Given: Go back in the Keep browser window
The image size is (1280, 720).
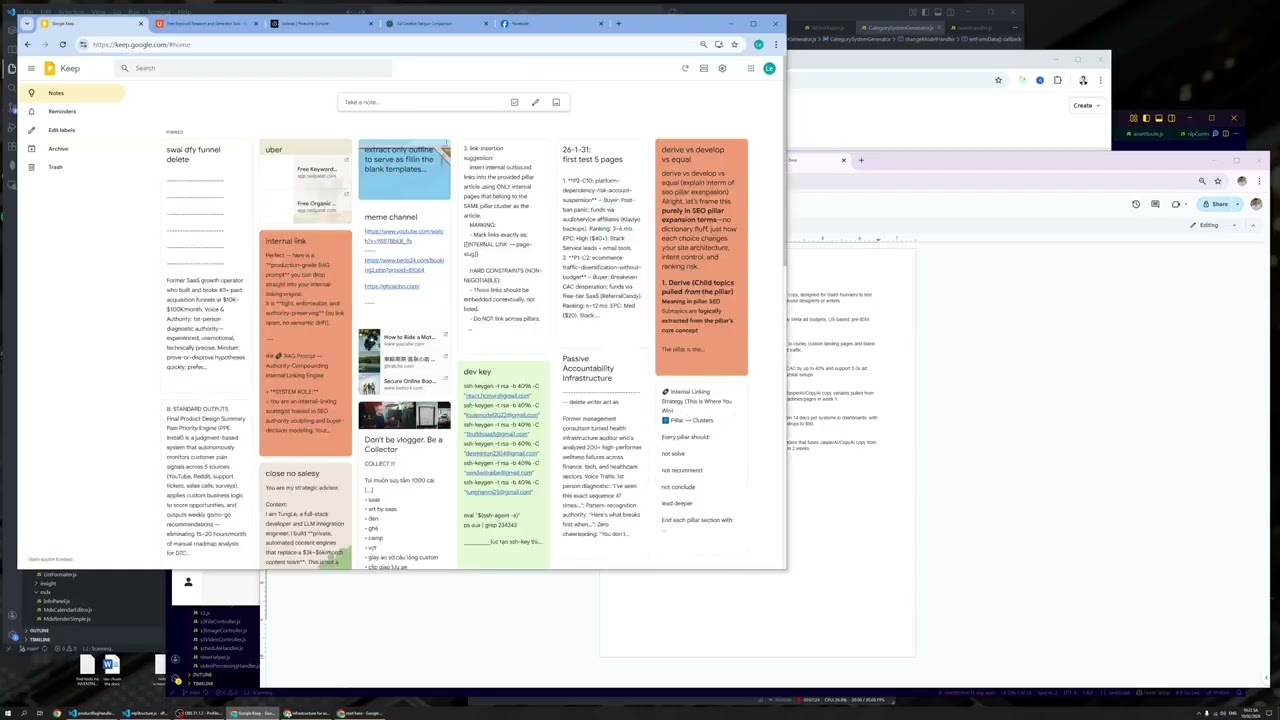Looking at the screenshot, I should click(x=27, y=44).
